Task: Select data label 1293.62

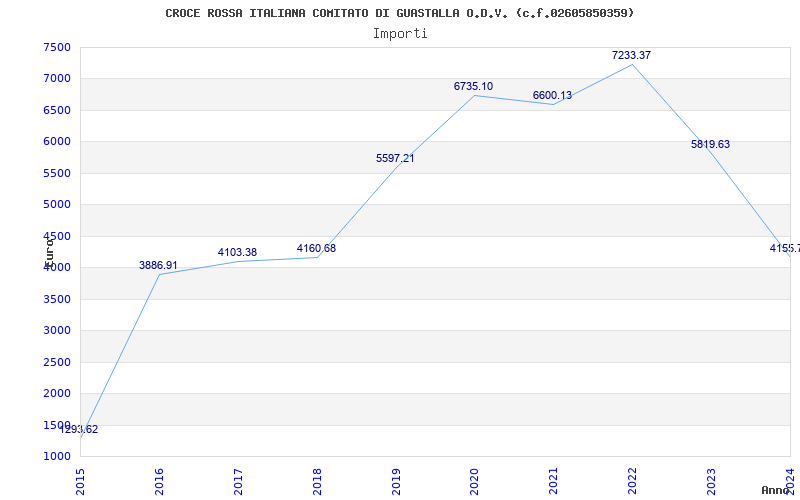Action: 79,430
